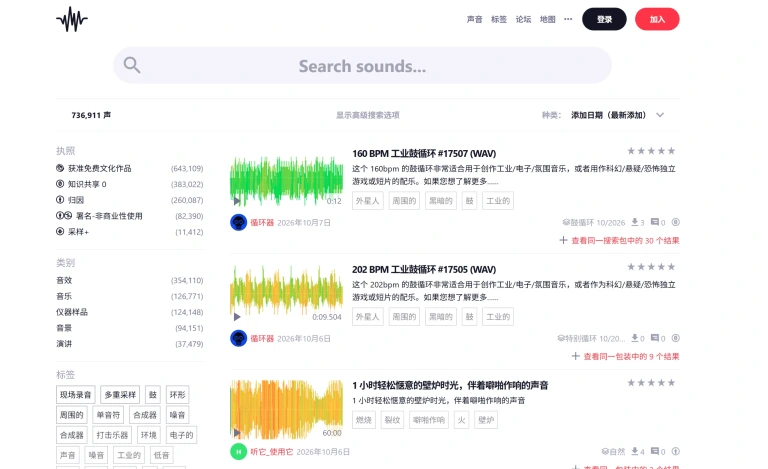The image size is (768, 469).
Task: Click the magnifier search icon
Action: 132,65
